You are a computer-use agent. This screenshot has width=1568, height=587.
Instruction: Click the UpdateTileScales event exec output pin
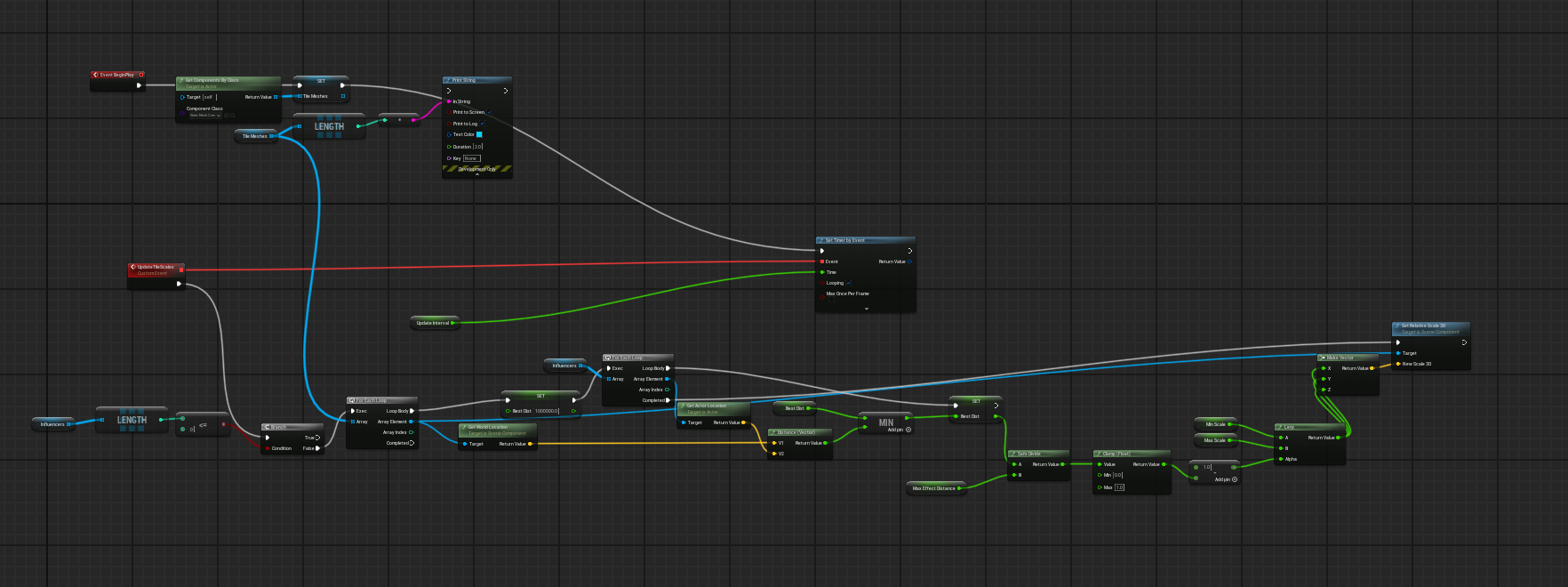click(179, 284)
